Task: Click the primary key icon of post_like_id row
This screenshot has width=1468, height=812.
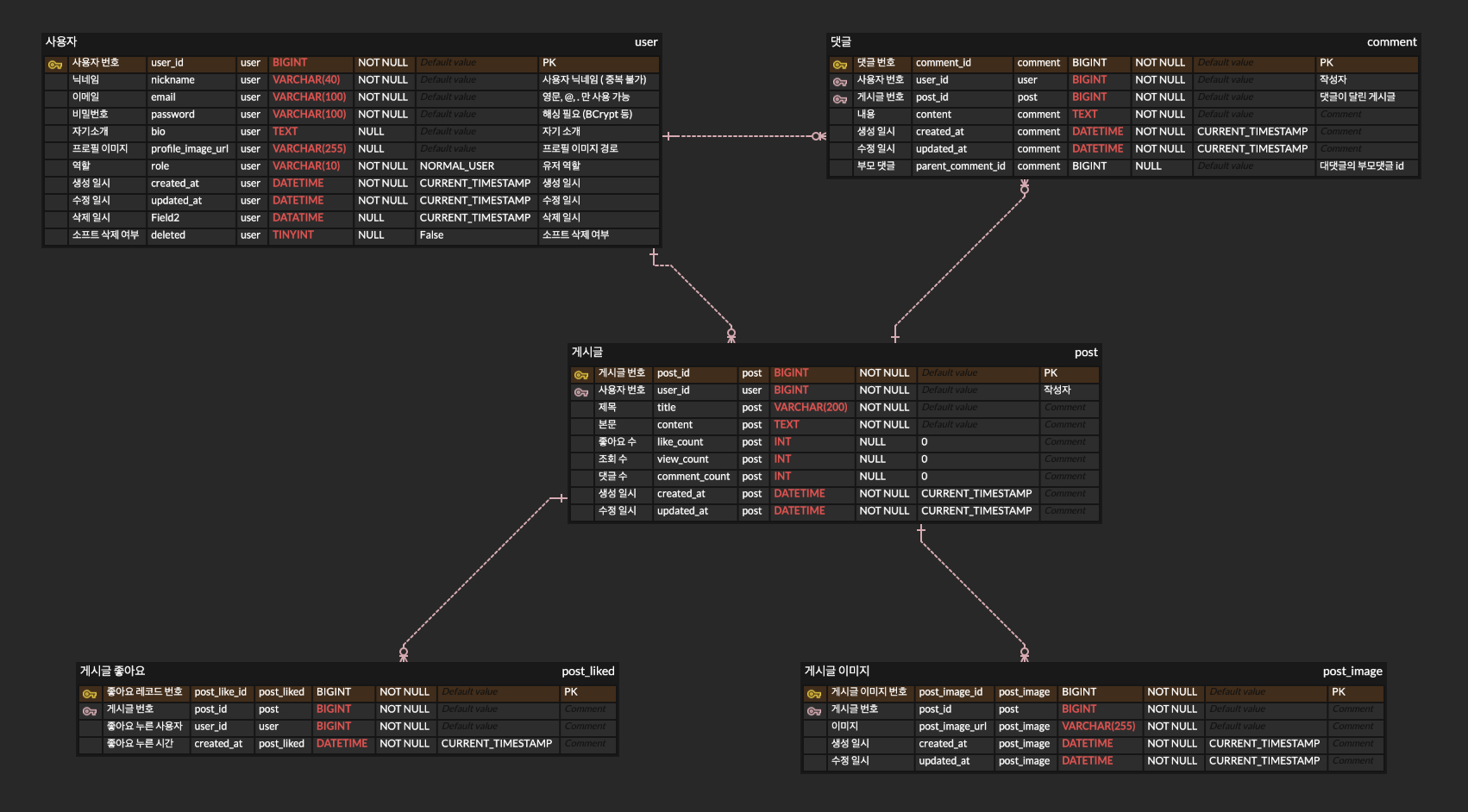Action: tap(90, 694)
